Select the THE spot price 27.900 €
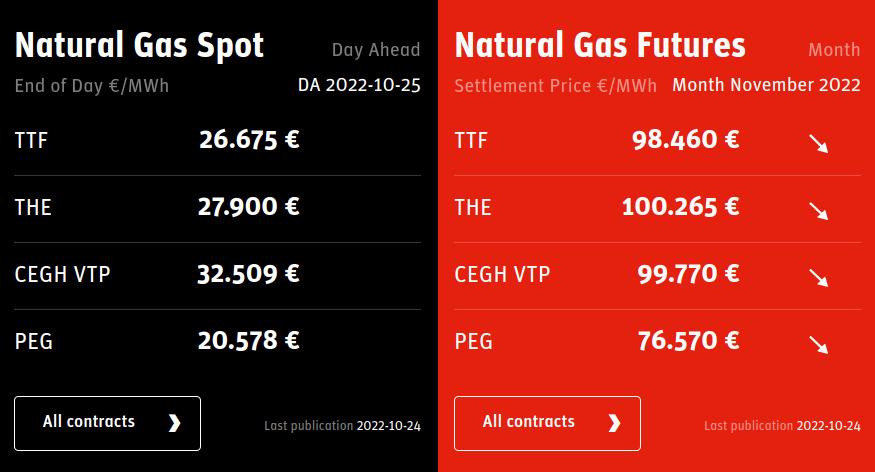Screen dimensions: 875x472 click(249, 207)
